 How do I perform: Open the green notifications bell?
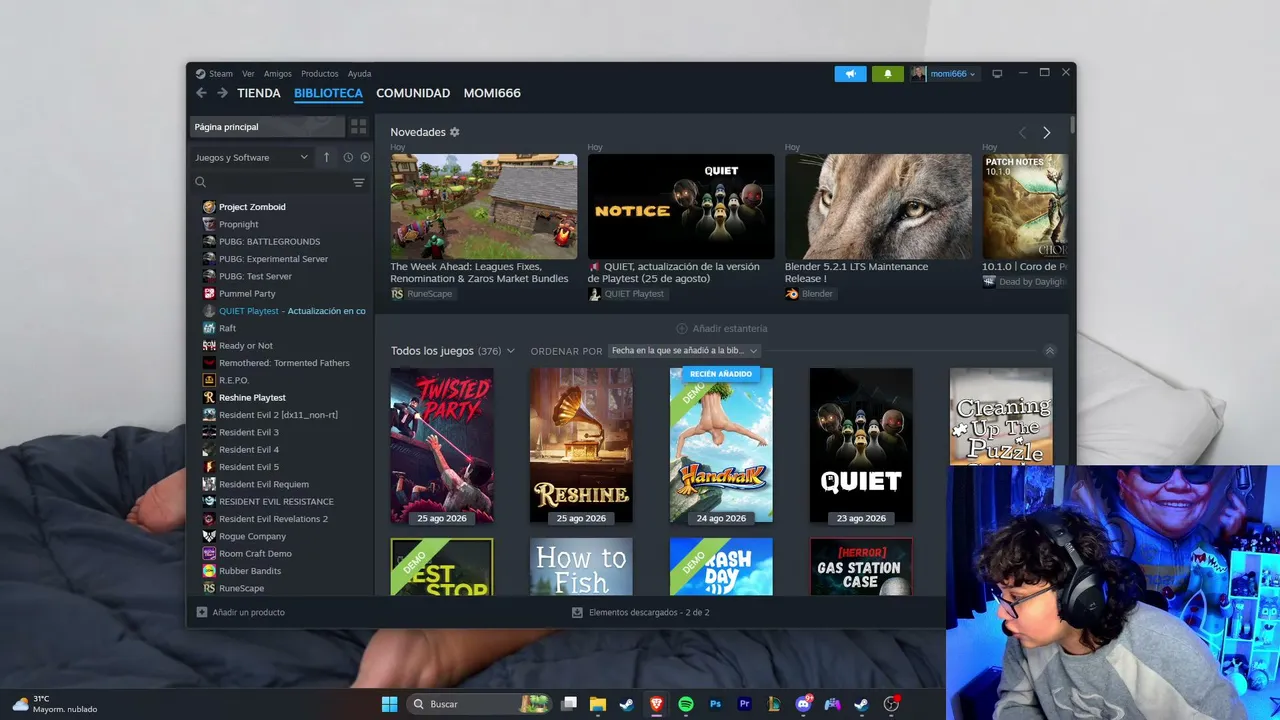coord(888,74)
